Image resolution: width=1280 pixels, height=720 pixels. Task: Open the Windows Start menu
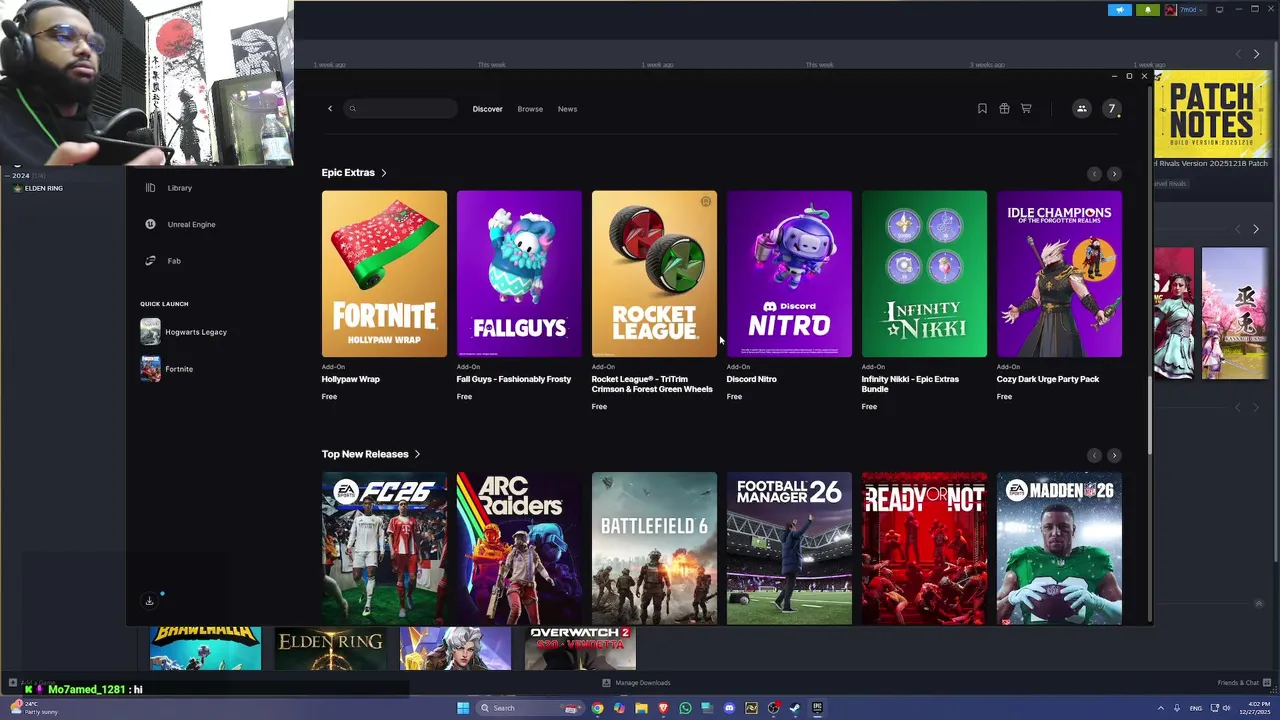pos(463,708)
